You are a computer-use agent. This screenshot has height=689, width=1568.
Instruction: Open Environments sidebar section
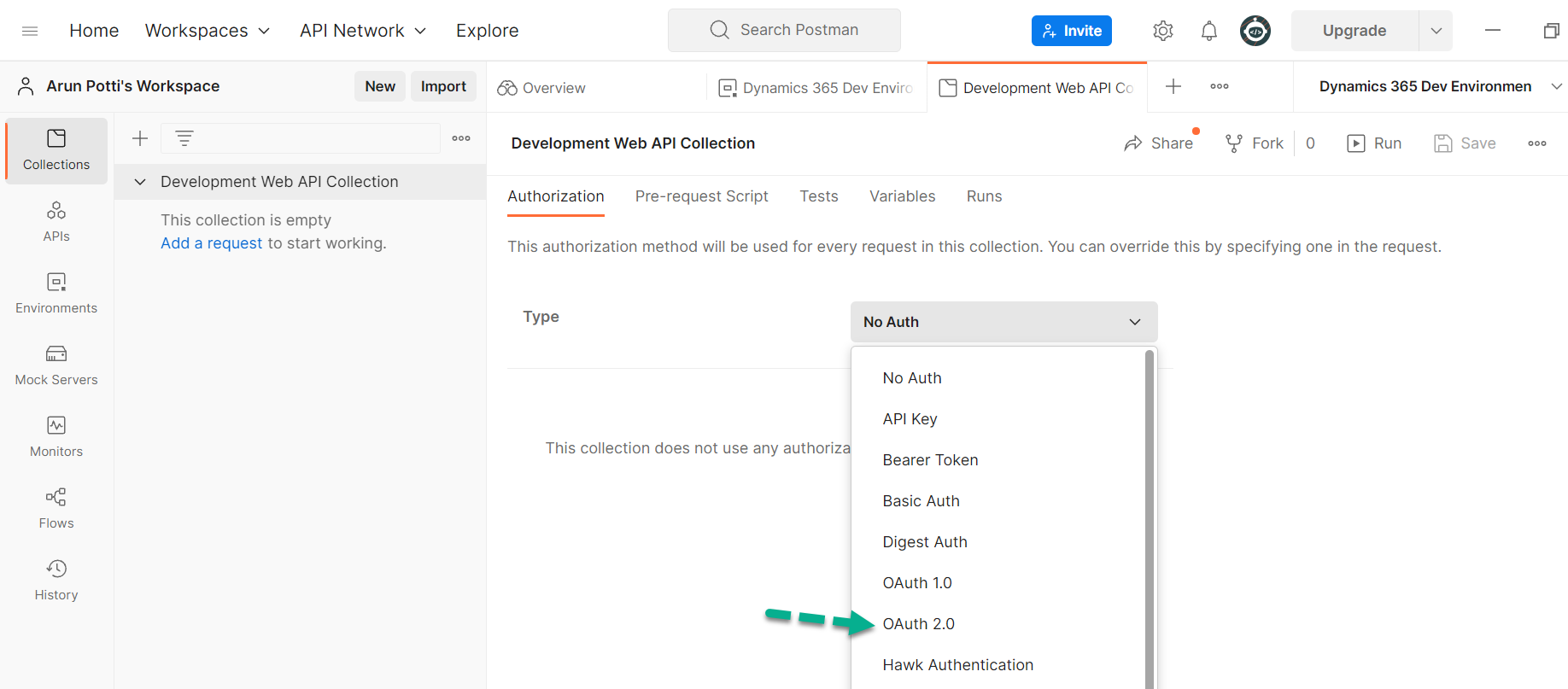click(56, 293)
